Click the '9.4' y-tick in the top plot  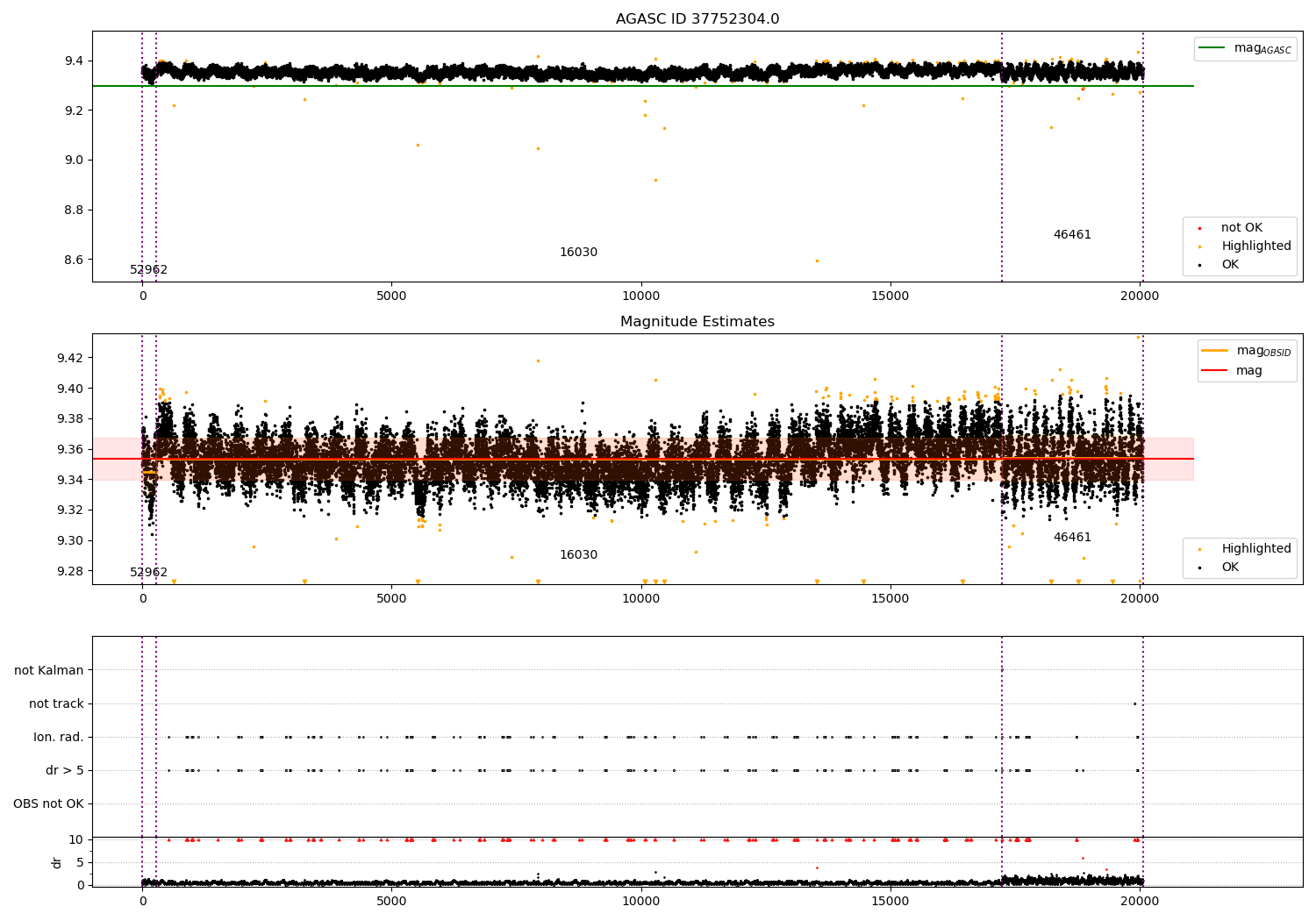[x=75, y=61]
